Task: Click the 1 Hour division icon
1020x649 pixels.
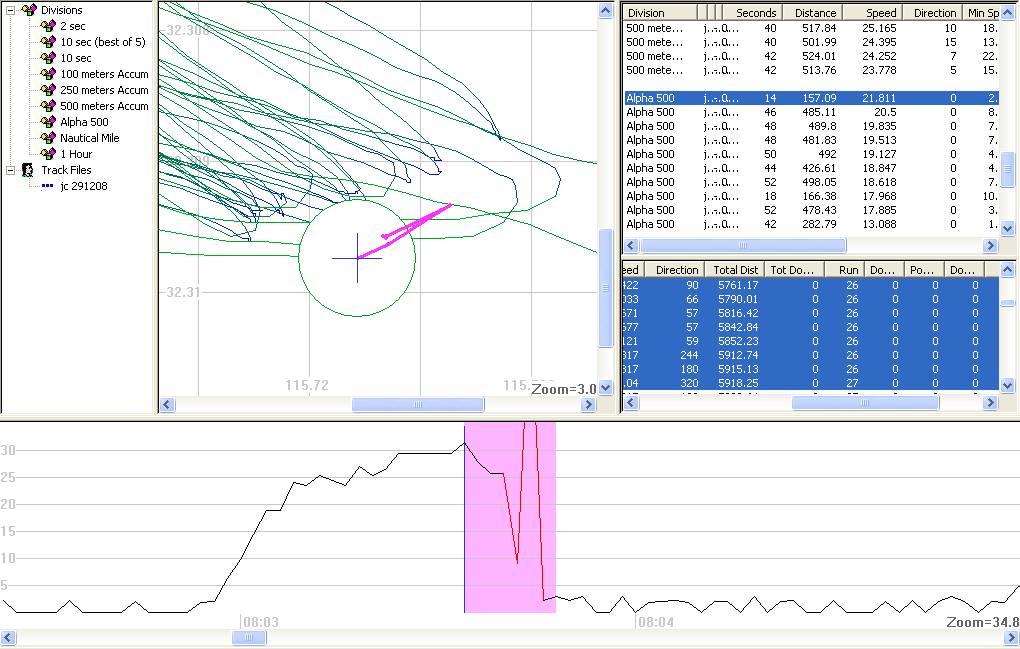Action: tap(46, 154)
